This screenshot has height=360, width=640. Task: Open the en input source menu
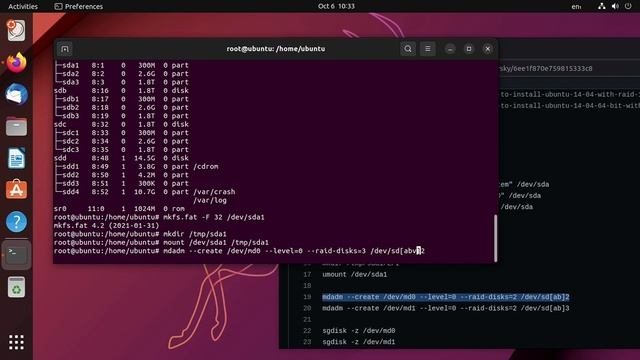(x=576, y=7)
